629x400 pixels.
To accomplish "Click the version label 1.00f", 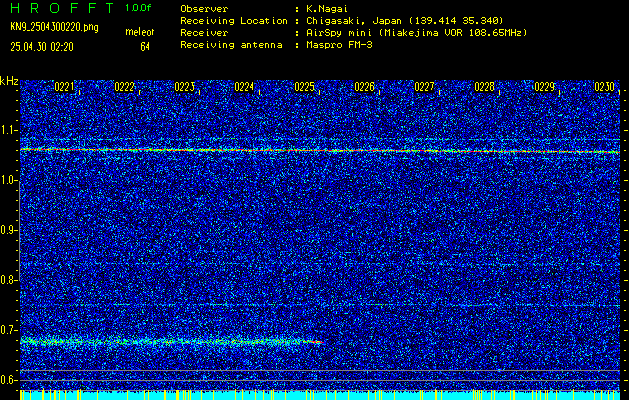I will (138, 8).
